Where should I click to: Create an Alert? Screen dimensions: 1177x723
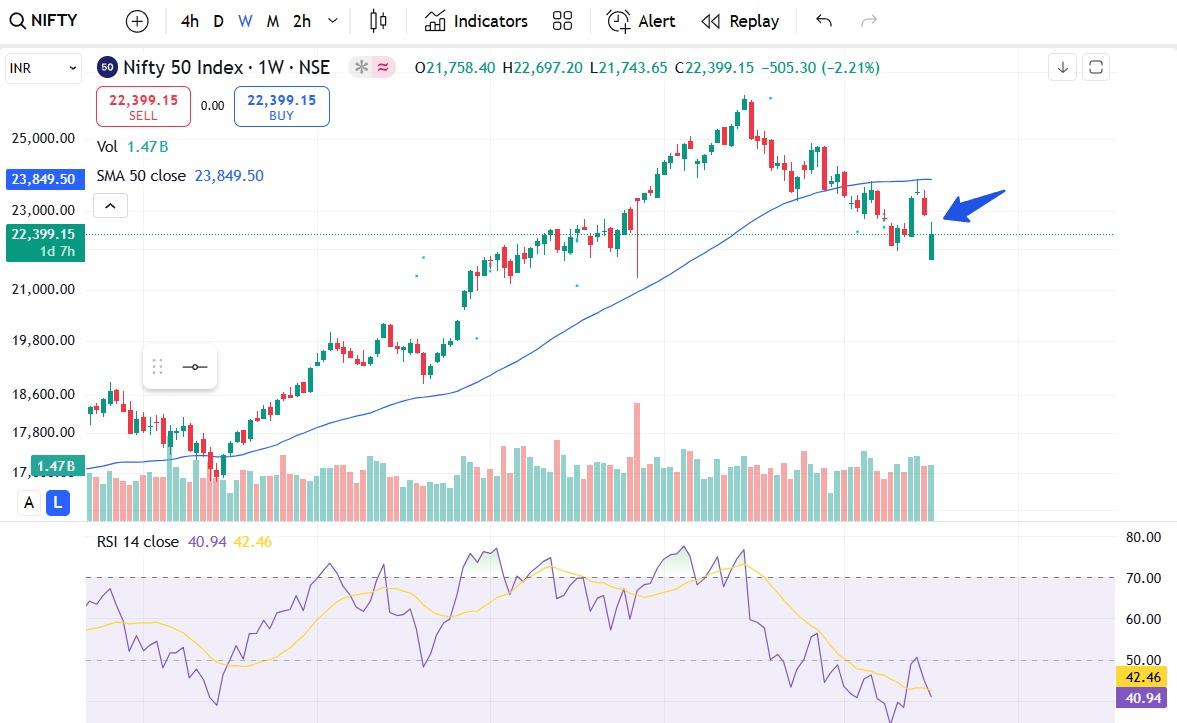point(640,21)
